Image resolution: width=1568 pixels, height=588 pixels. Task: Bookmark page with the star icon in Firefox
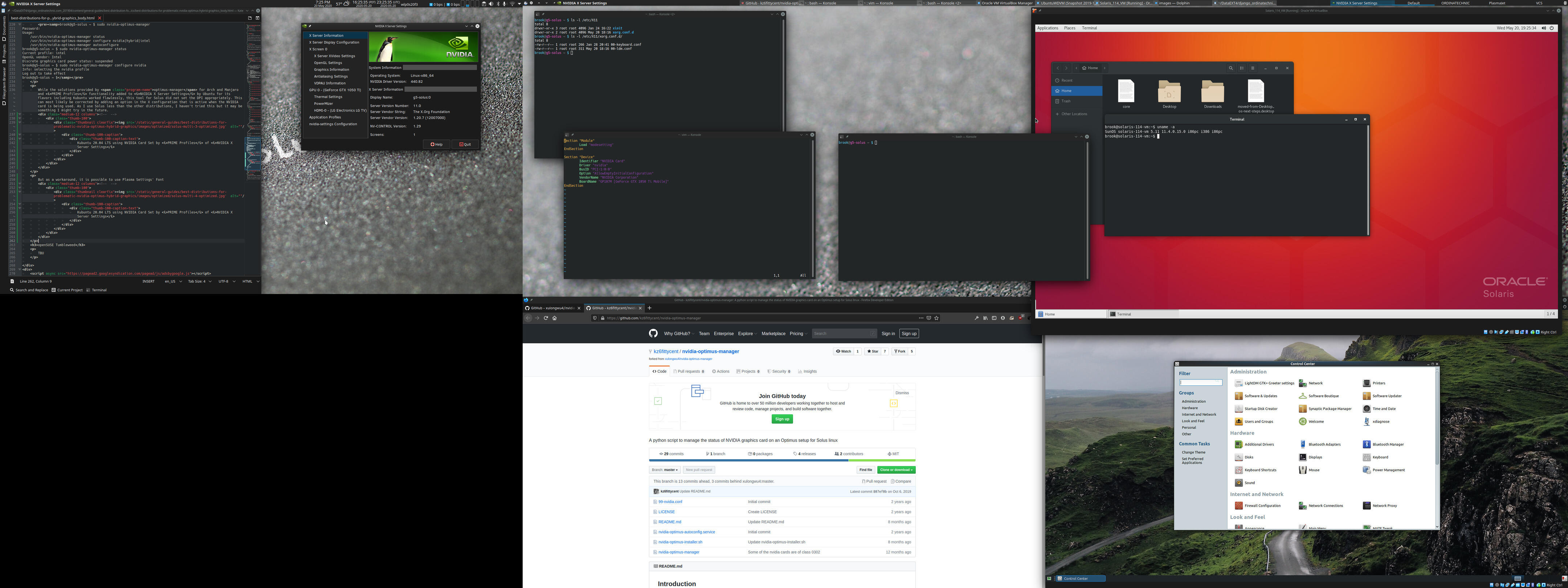(936, 318)
